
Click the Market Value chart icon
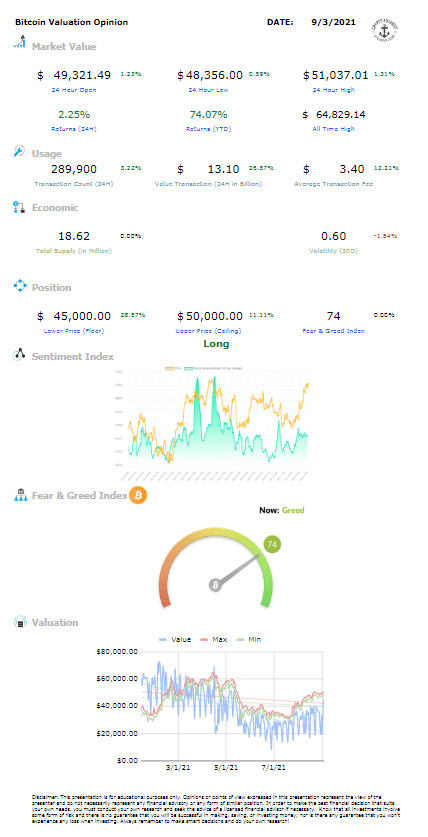tap(19, 42)
